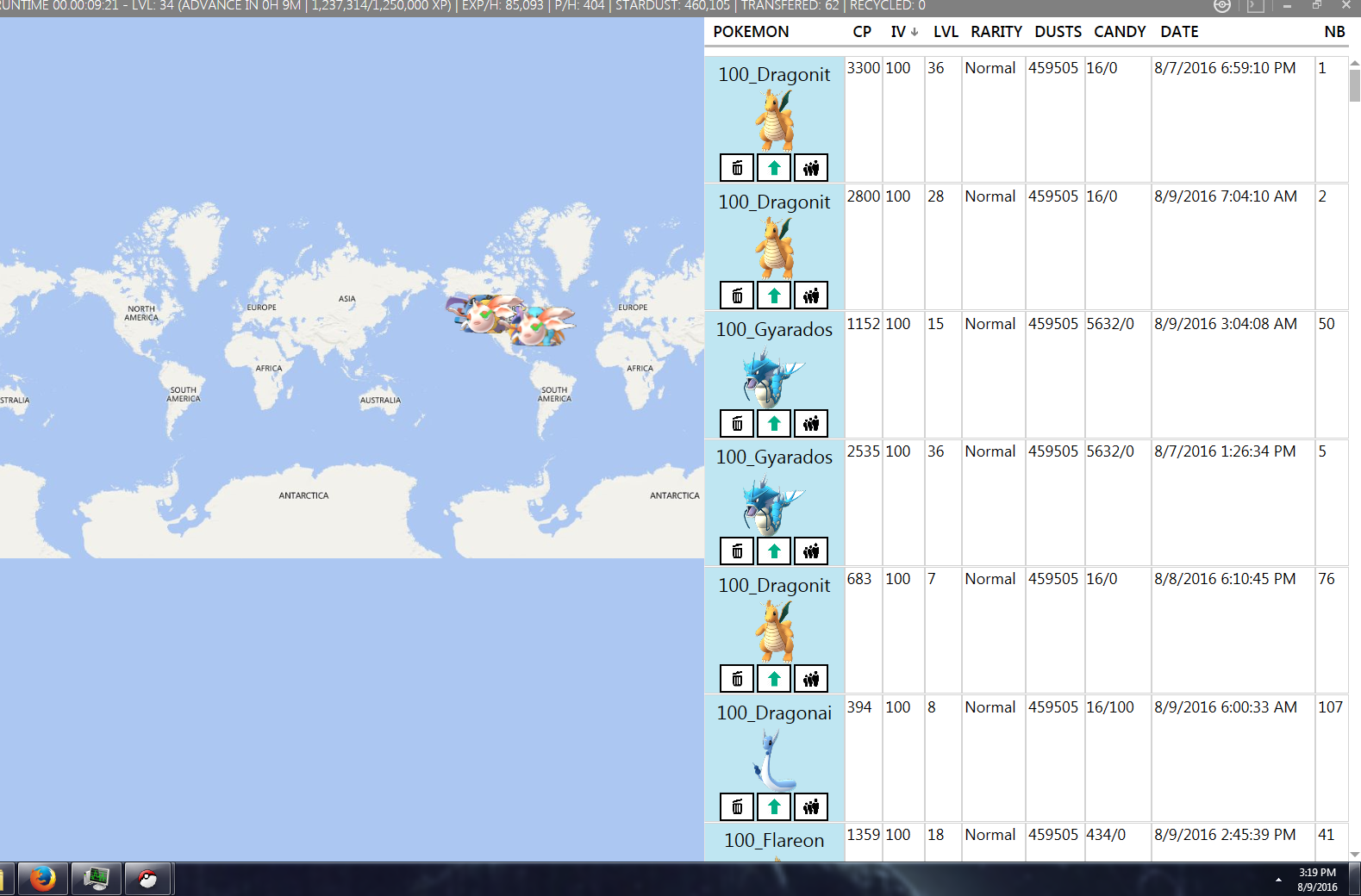Click date 8/8/2016 6:10:45 PM
Viewport: 1361px width, 896px height.
point(1225,579)
